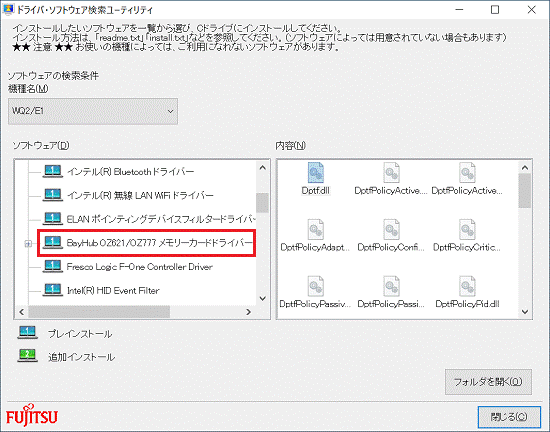Viewport: 550px width, 432px height.
Task: Click the フォルダを開く(O) button
Action: point(488,382)
